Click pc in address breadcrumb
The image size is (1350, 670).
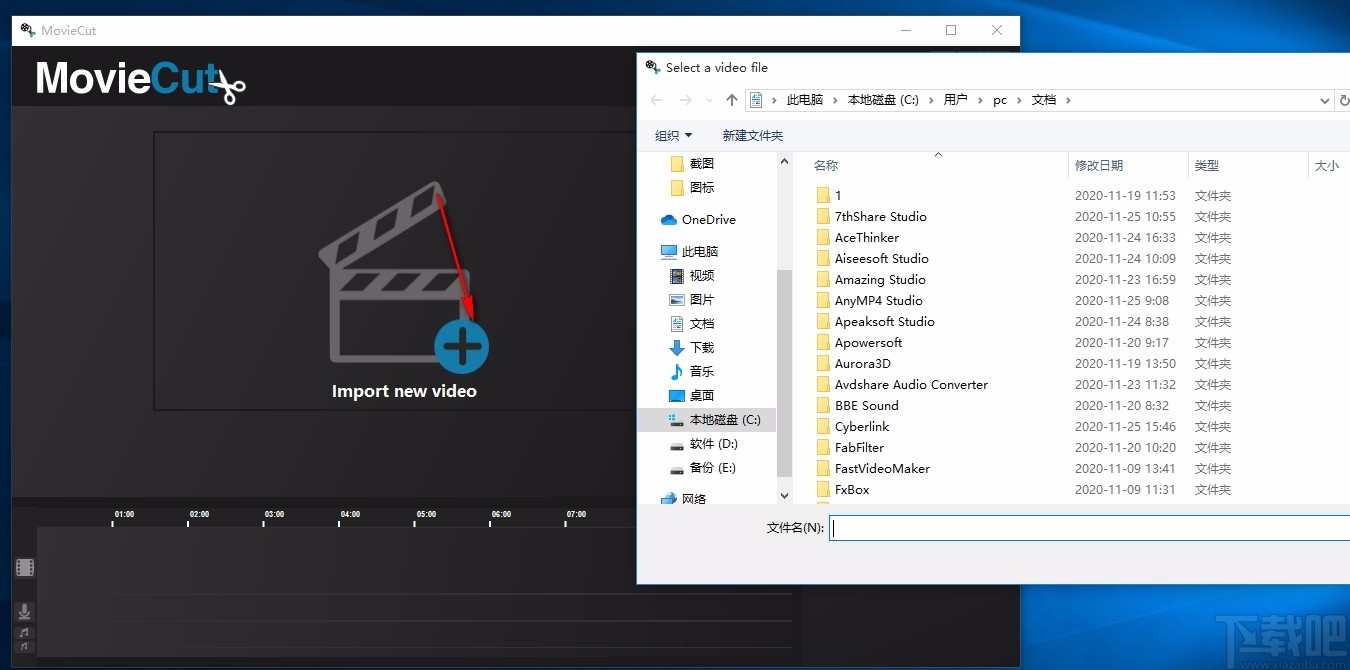pyautogui.click(x=1000, y=100)
